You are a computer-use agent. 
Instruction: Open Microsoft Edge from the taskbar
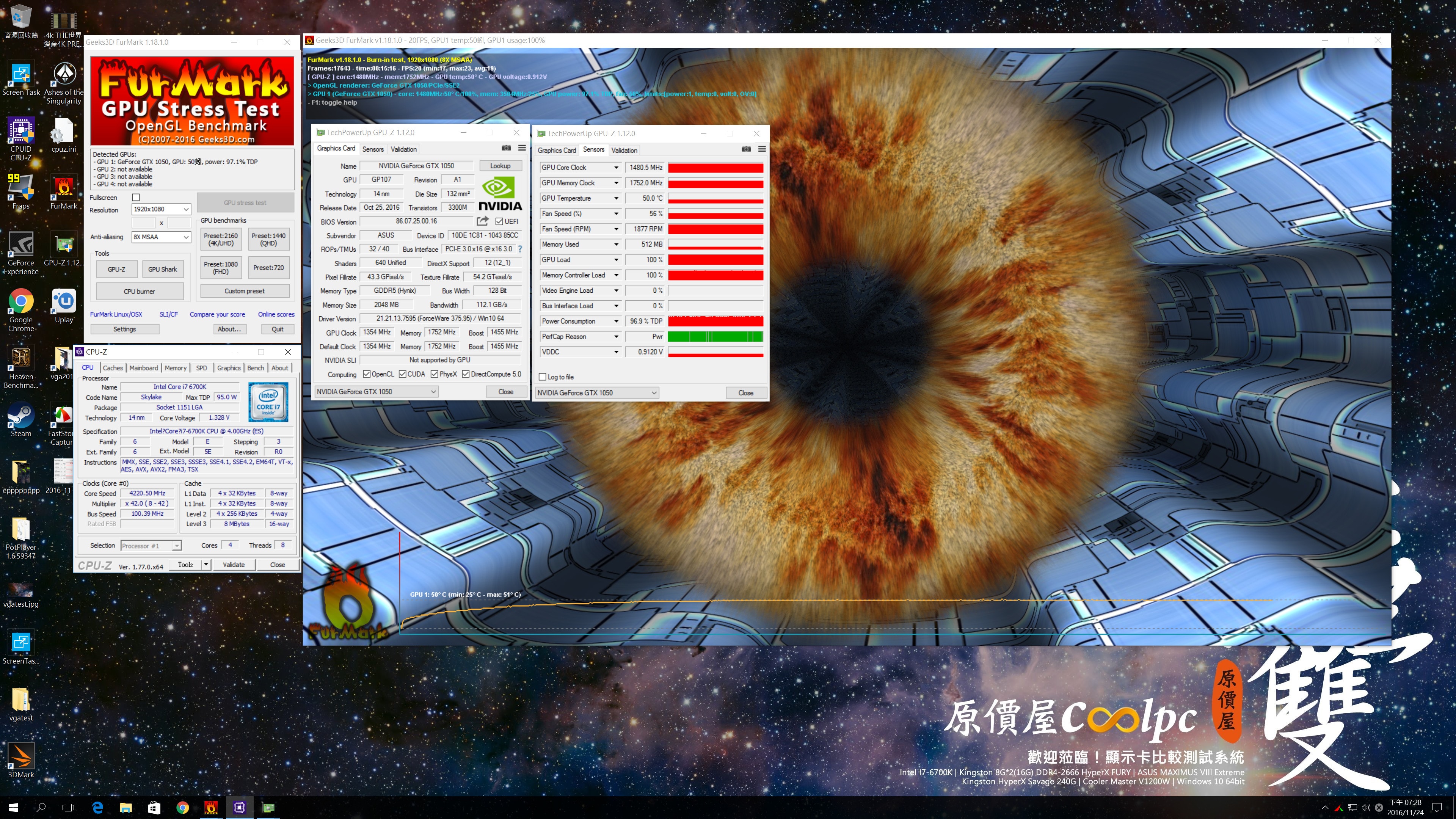[97, 807]
